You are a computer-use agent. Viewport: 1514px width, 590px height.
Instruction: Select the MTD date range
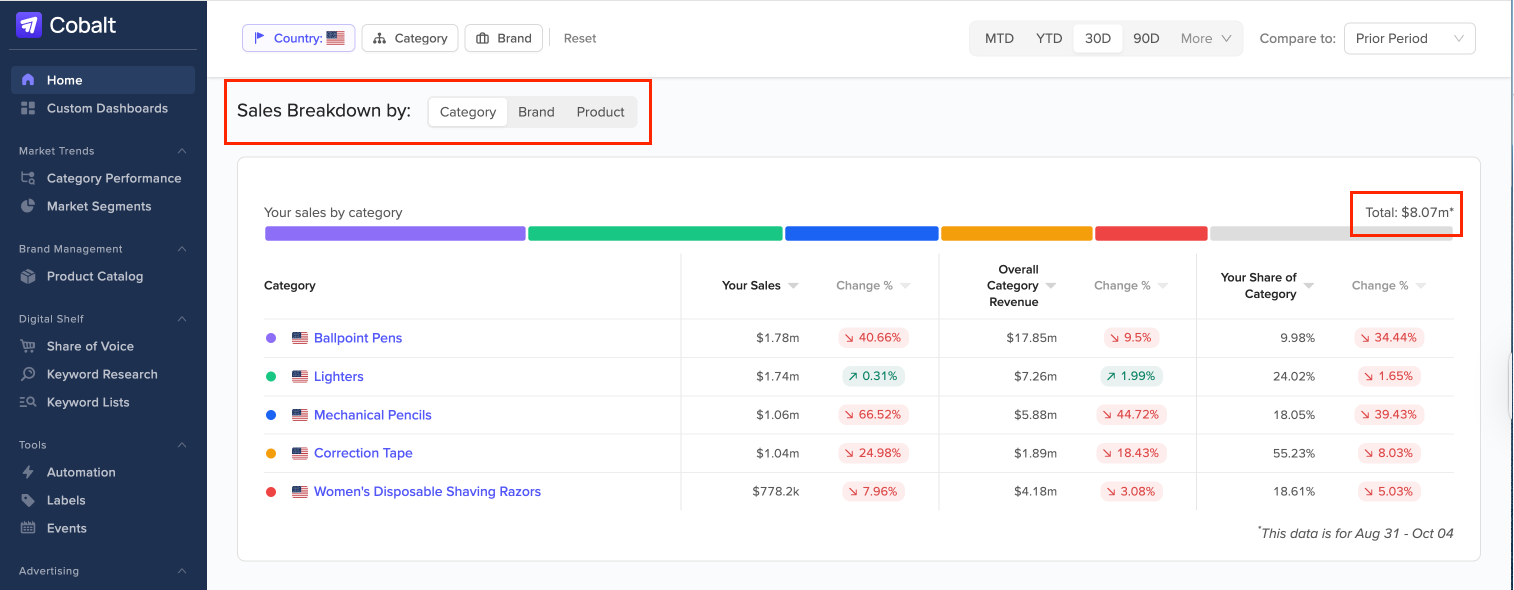999,38
